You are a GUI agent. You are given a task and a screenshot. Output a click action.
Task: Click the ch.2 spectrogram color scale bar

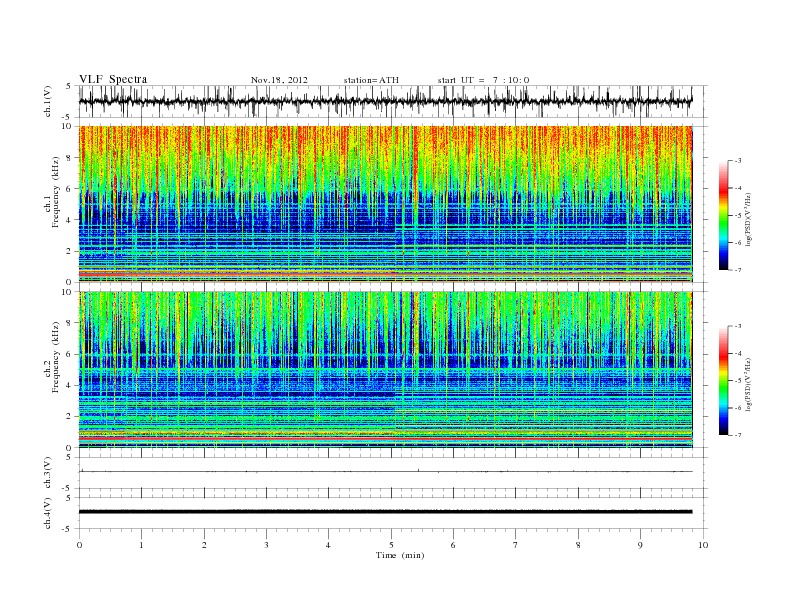(x=723, y=381)
